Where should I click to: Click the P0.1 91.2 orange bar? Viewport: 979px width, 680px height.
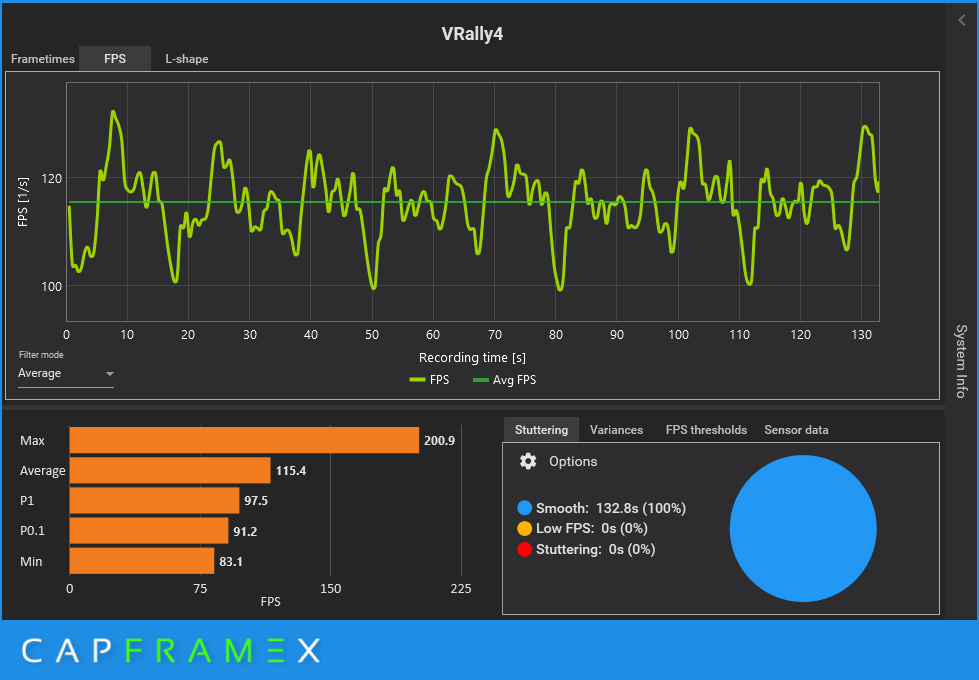click(149, 531)
